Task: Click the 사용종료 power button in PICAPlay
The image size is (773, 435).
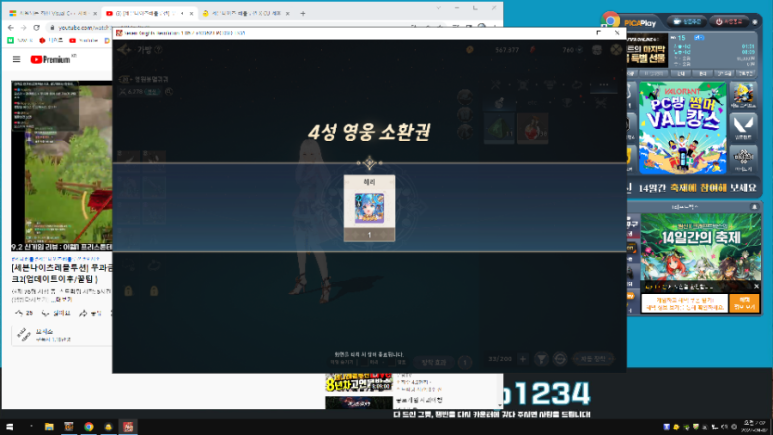Action: pos(729,22)
